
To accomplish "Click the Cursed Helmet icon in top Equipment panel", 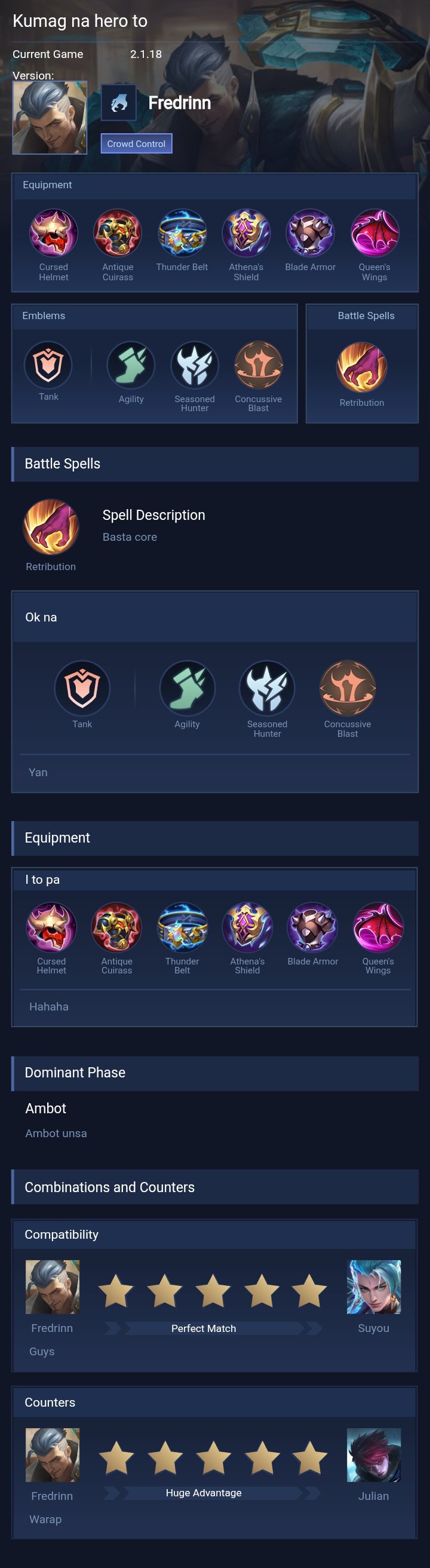I will tap(54, 232).
